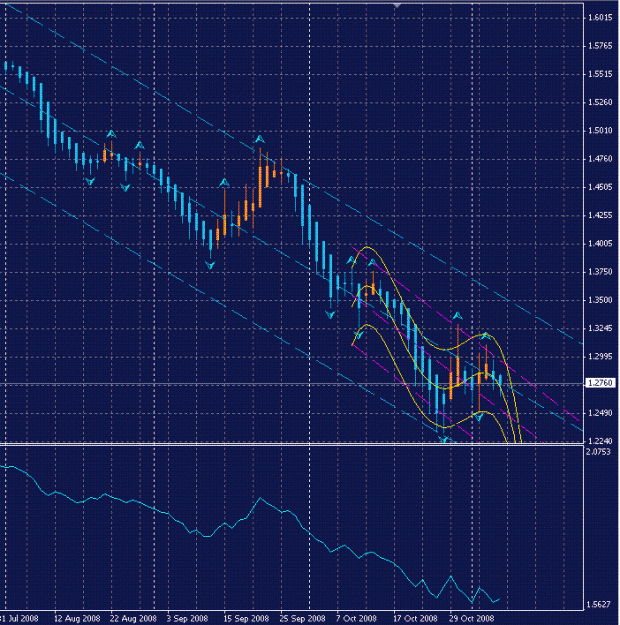Select indicator window upper value 2.0753
Screen dimensions: 620x625
click(x=598, y=452)
